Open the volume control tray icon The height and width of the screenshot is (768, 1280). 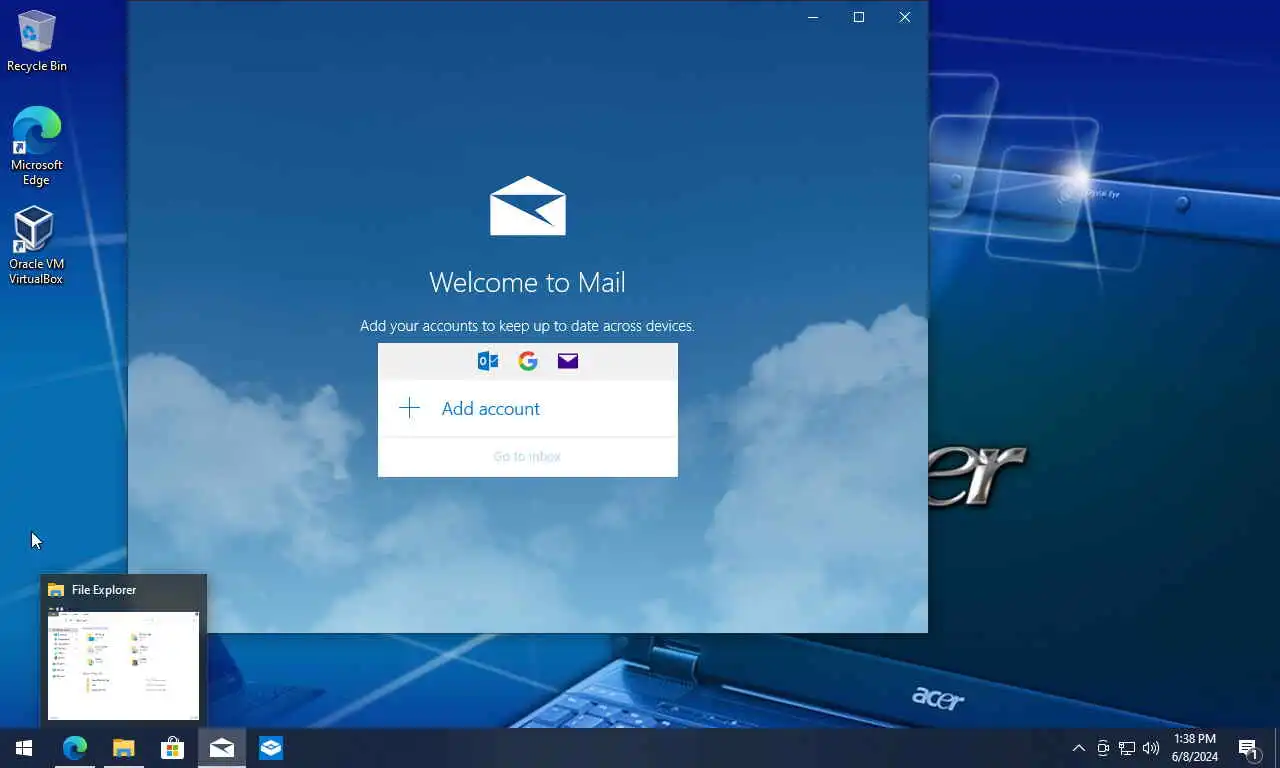pos(1151,748)
